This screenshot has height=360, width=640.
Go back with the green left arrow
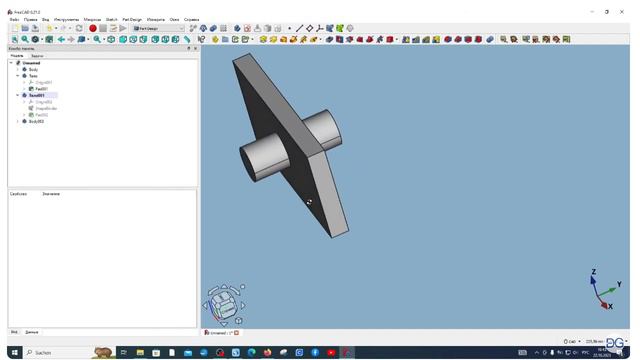61,39
